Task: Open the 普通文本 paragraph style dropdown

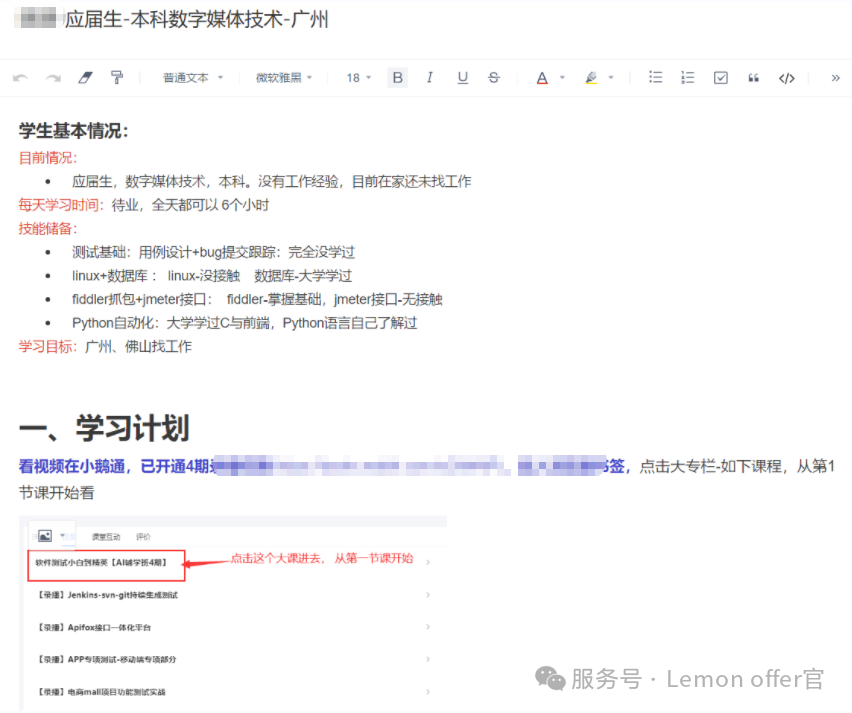Action: (x=193, y=78)
